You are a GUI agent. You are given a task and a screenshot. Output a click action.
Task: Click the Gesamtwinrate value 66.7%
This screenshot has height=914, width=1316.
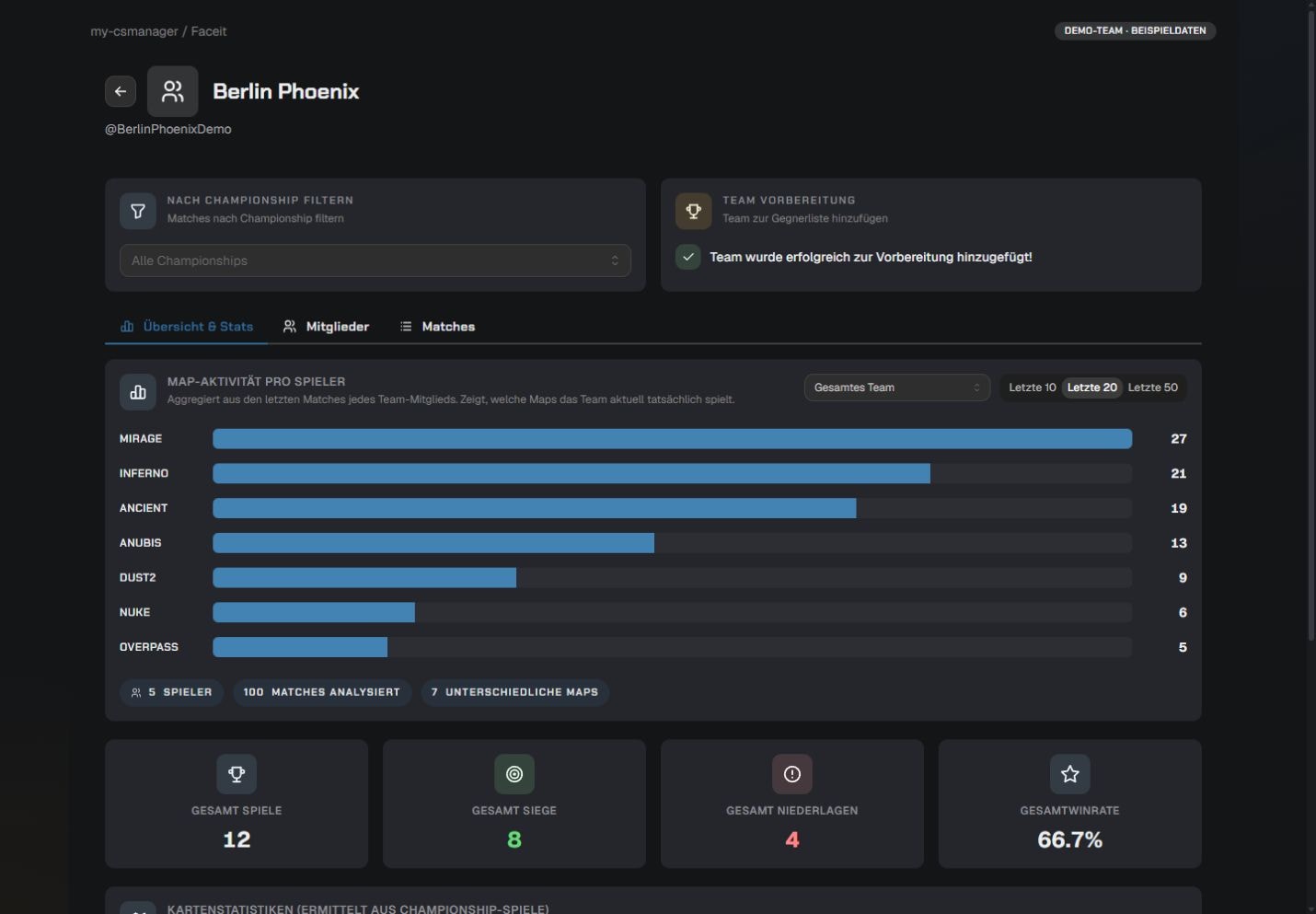pyautogui.click(x=1070, y=839)
